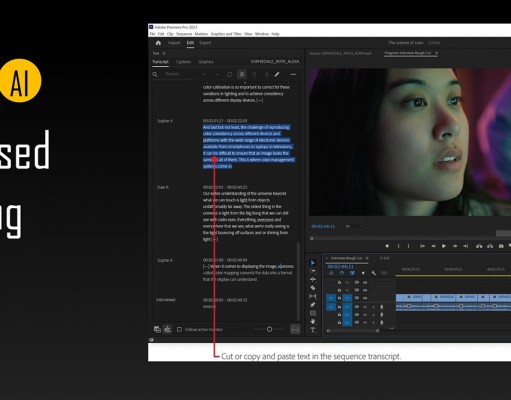The image size is (511, 400).
Task: Toggle lock on the topmost video track
Action: (x=339, y=282)
